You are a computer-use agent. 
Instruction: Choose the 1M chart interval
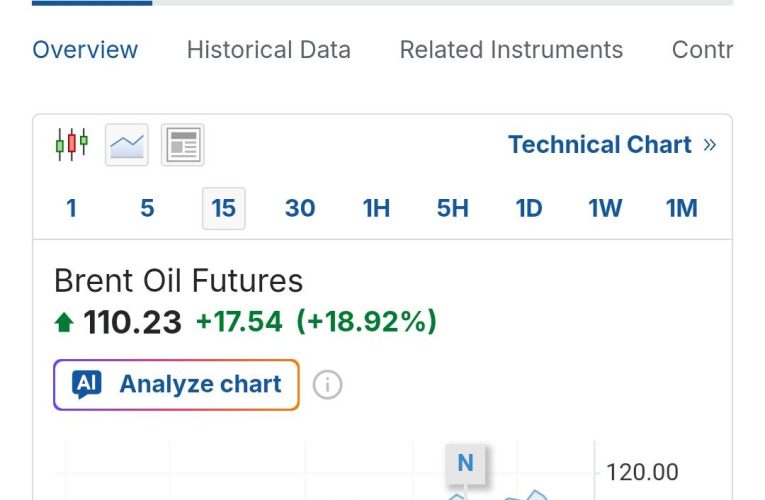(682, 208)
